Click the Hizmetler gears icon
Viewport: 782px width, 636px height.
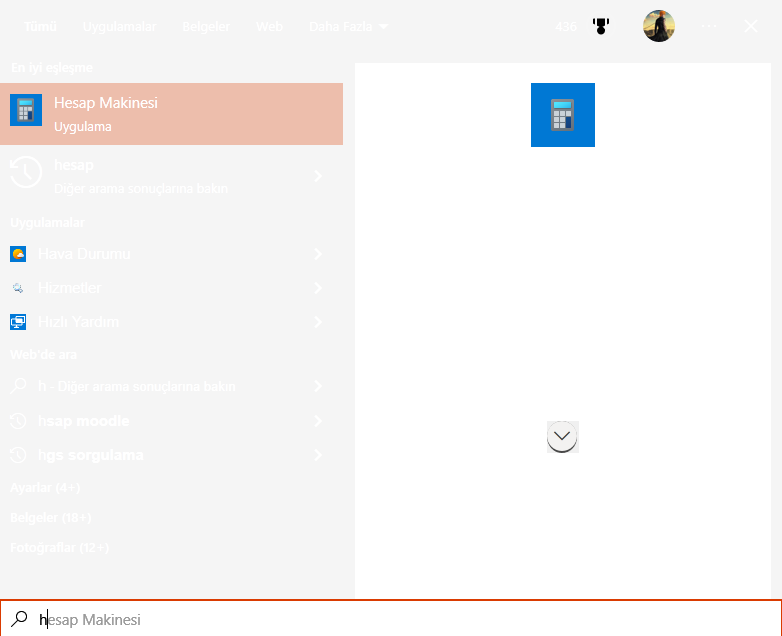click(x=18, y=288)
